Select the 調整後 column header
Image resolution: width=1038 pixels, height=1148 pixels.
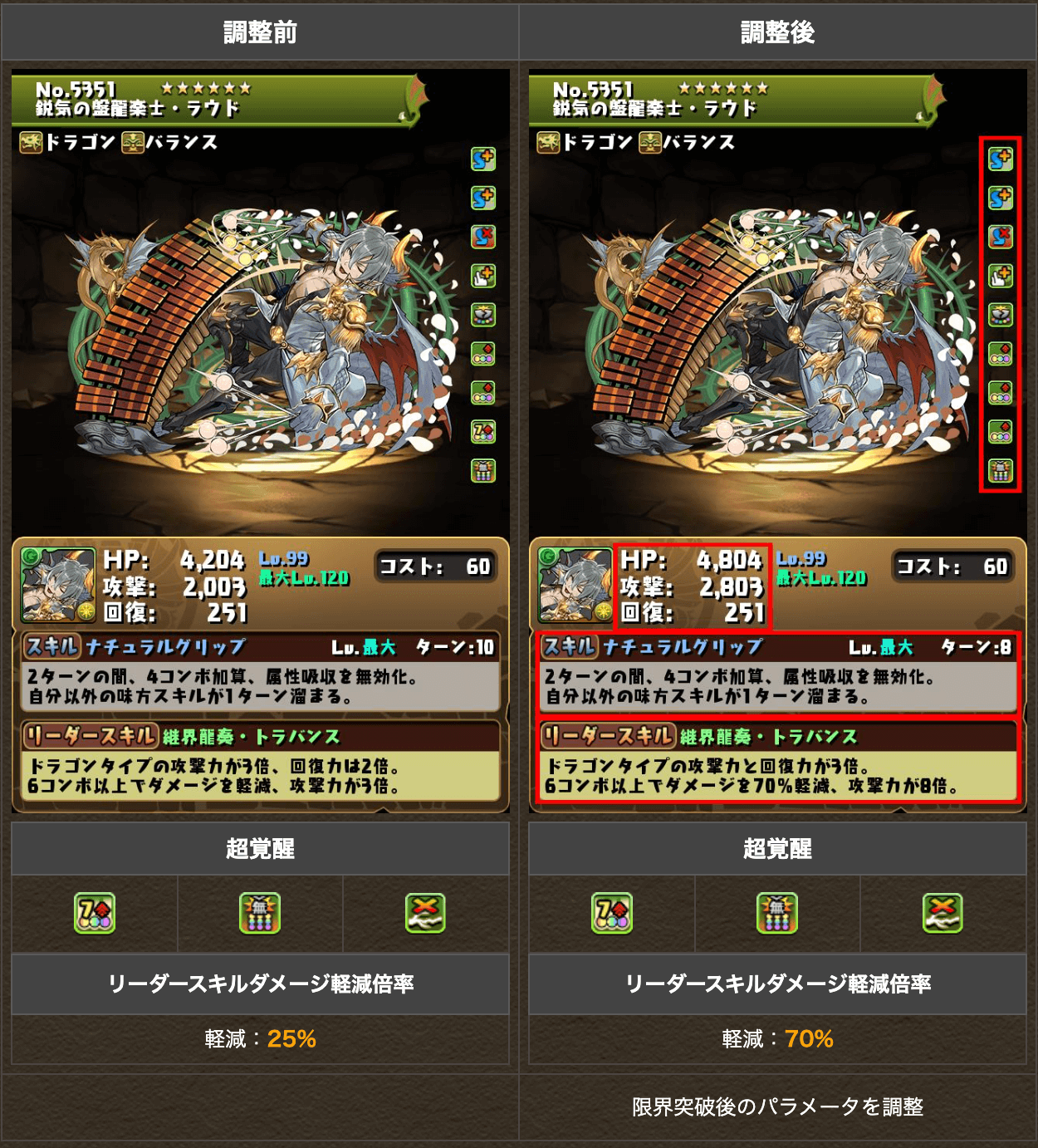pyautogui.click(x=778, y=32)
